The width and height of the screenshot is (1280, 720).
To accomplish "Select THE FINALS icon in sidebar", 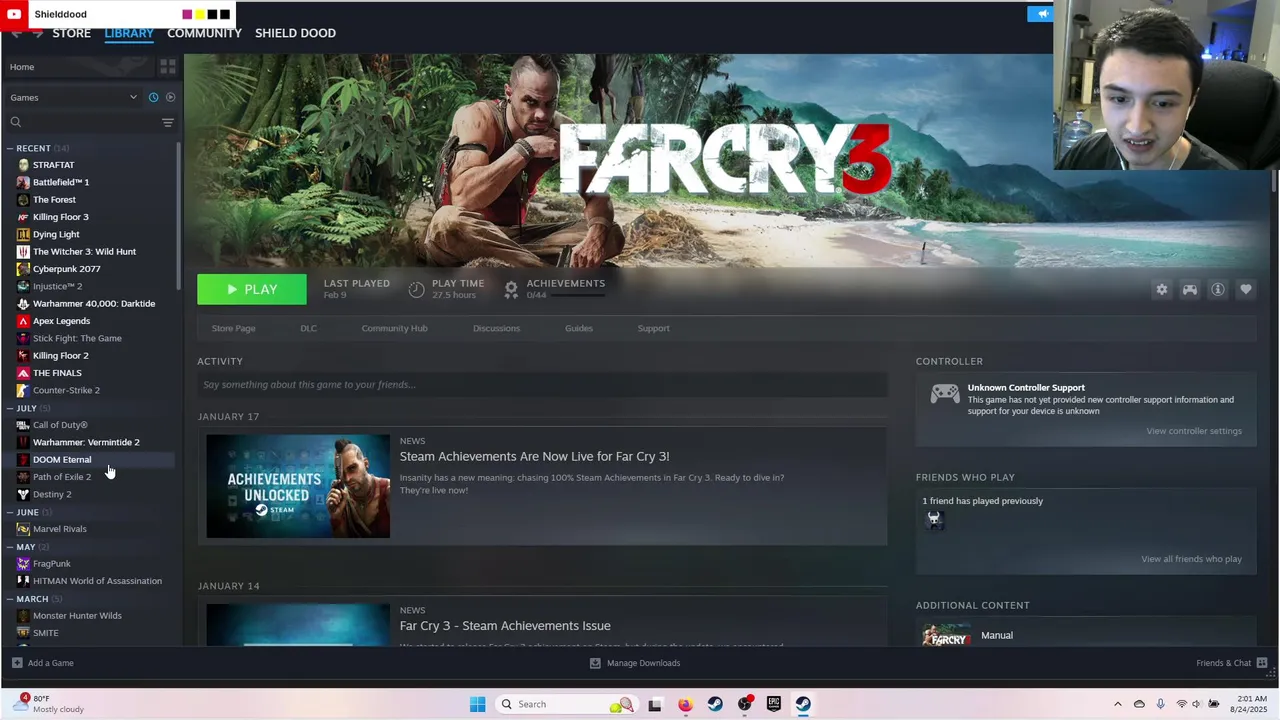I will click(23, 373).
